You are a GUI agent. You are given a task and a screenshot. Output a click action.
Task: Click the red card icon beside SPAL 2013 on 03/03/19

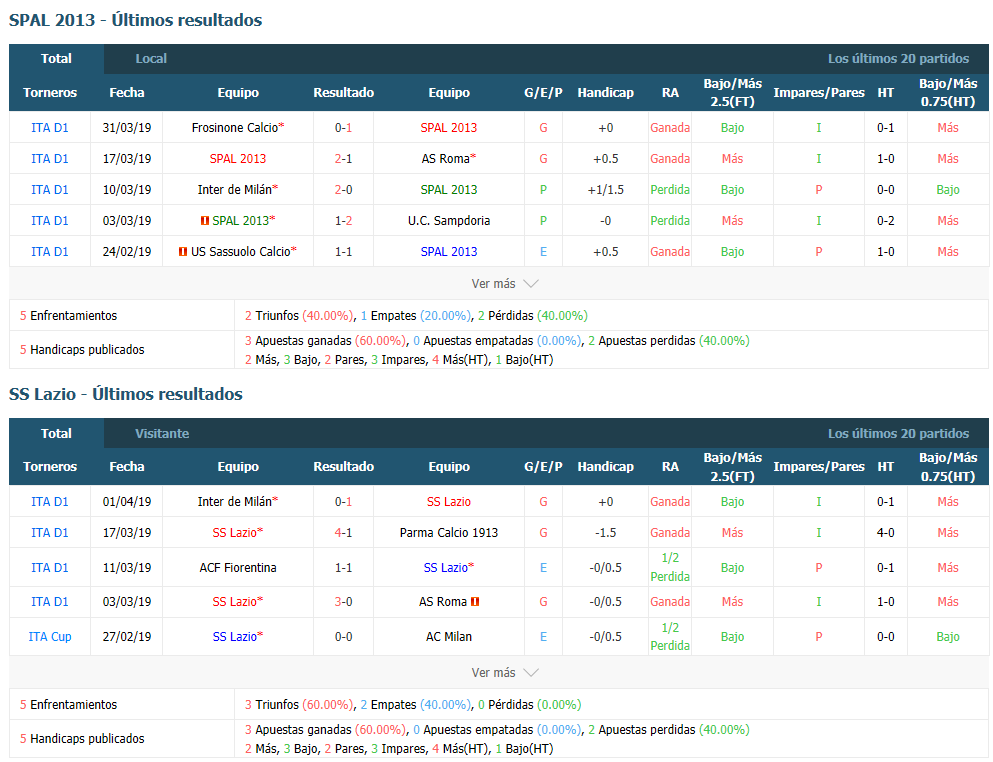pyautogui.click(x=205, y=220)
